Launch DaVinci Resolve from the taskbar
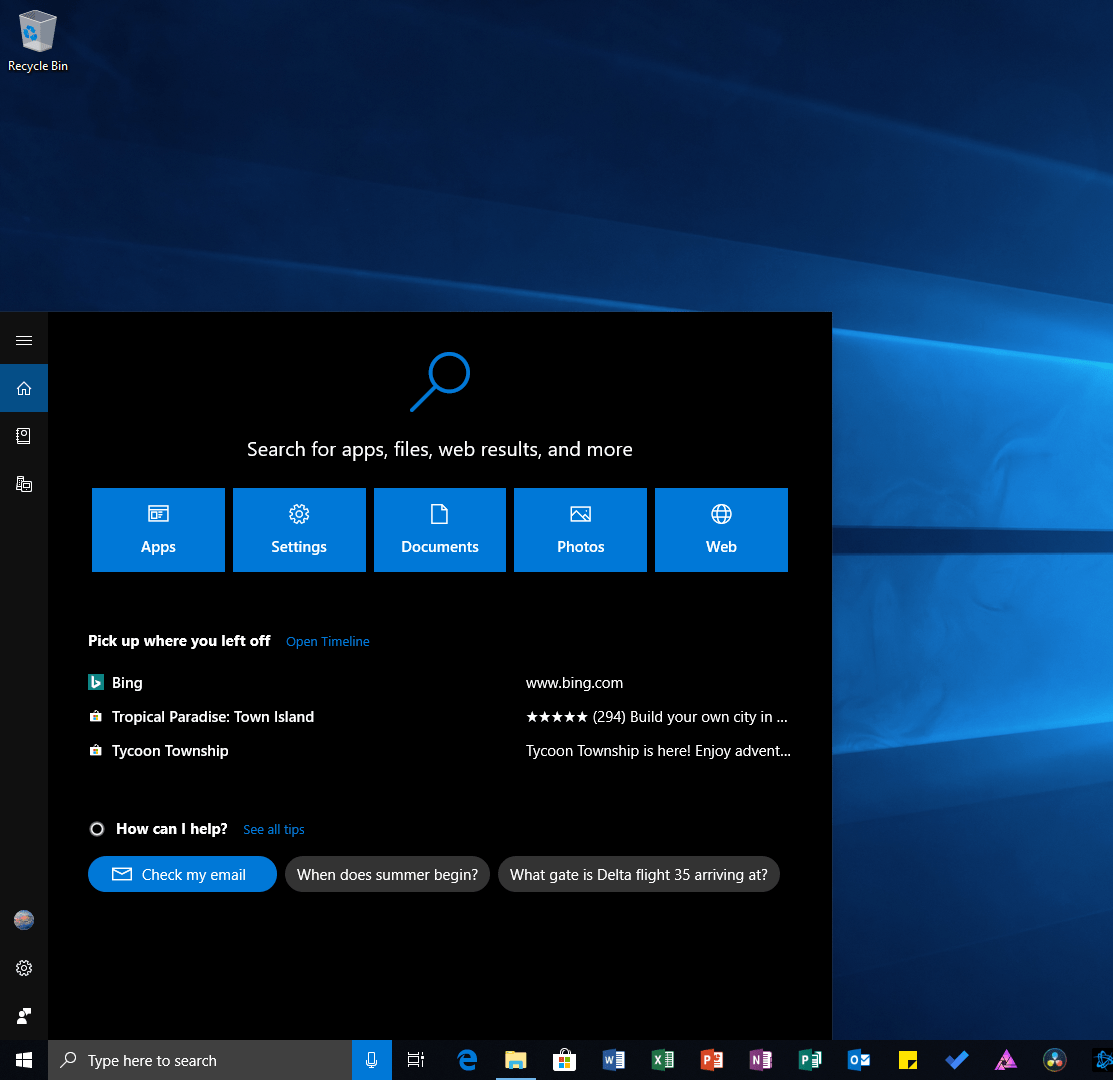 coord(1054,1059)
